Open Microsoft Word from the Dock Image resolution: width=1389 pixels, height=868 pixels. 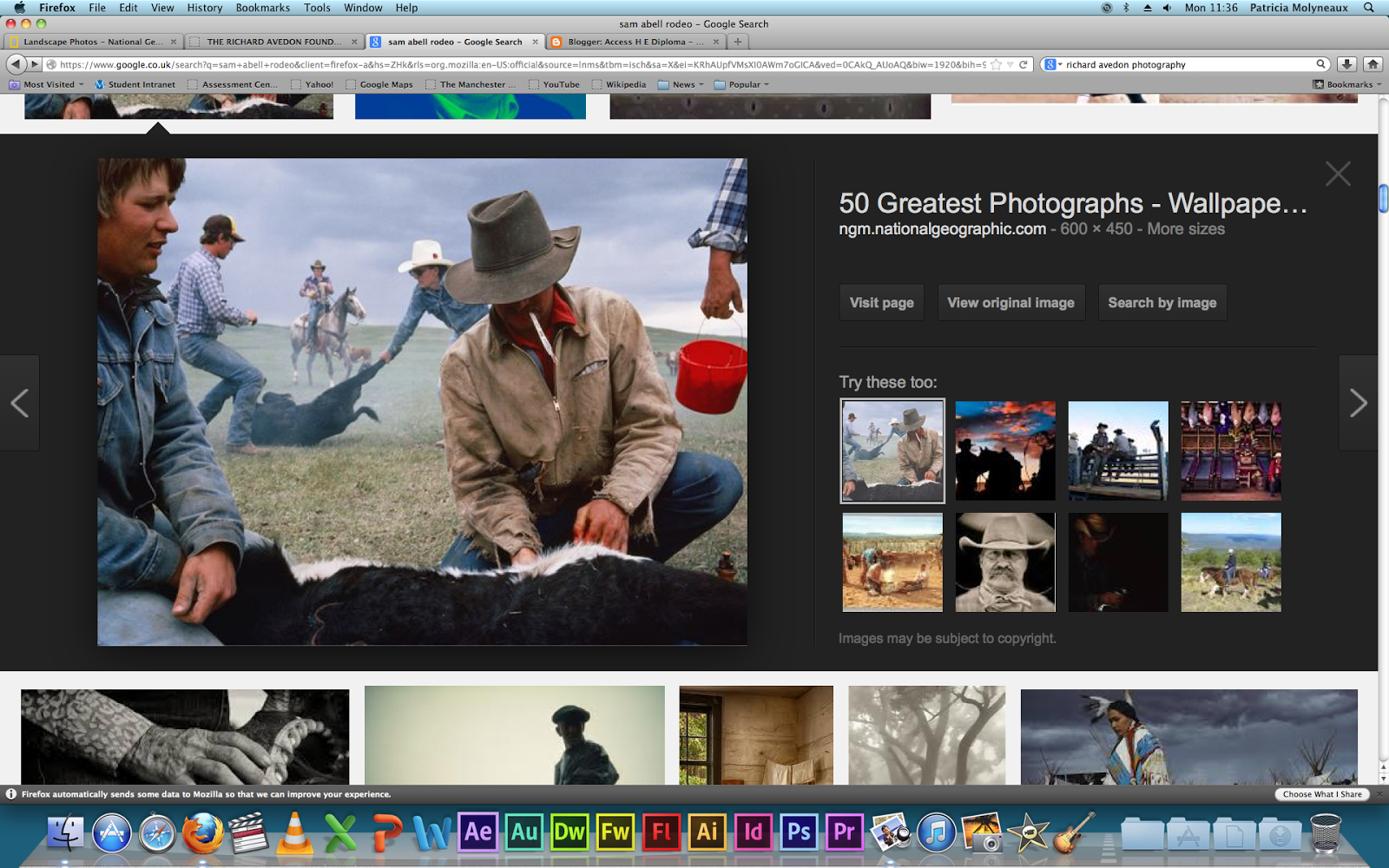point(431,833)
